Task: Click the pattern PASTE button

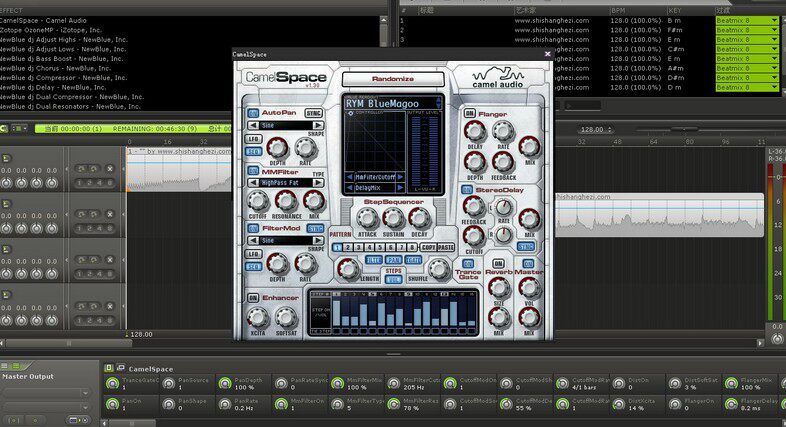Action: tap(446, 248)
